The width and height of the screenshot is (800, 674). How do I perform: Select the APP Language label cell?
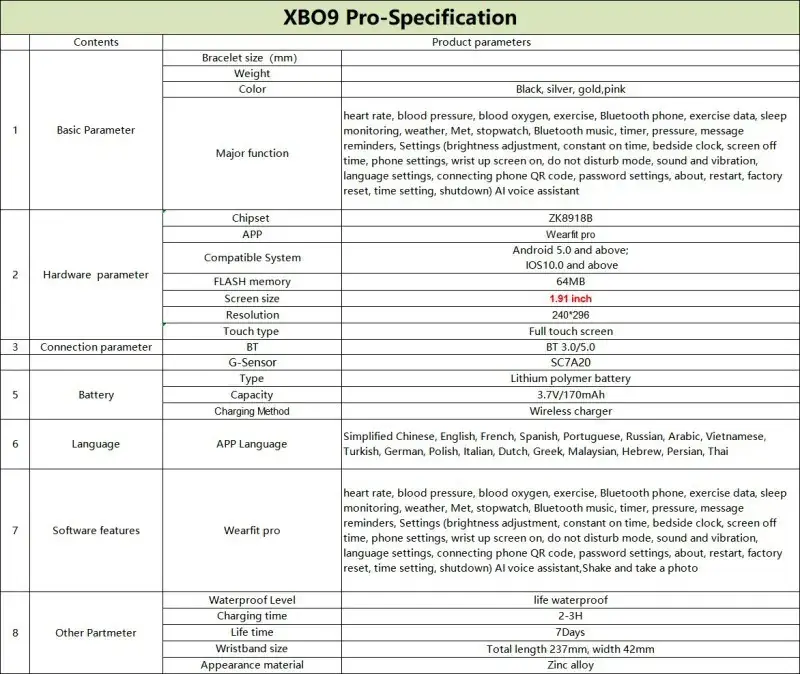tap(252, 444)
